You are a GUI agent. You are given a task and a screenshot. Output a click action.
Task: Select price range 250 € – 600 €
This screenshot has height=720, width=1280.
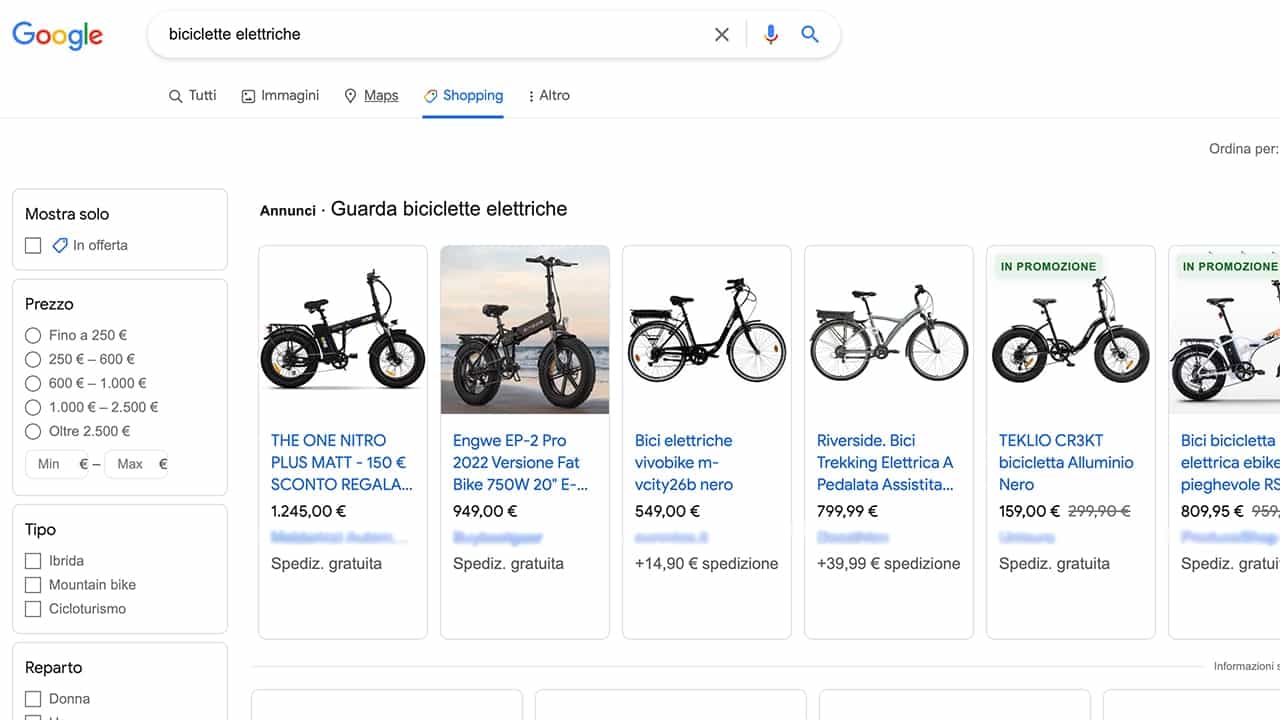33,359
